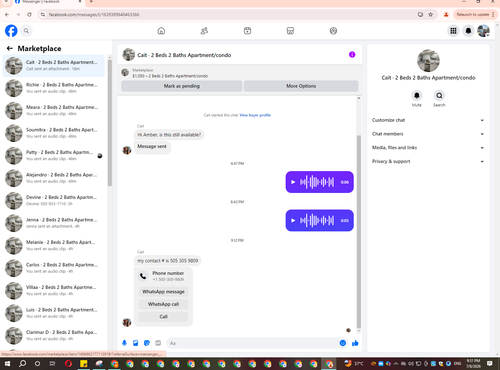Open the Villaa conversation

click(x=54, y=291)
